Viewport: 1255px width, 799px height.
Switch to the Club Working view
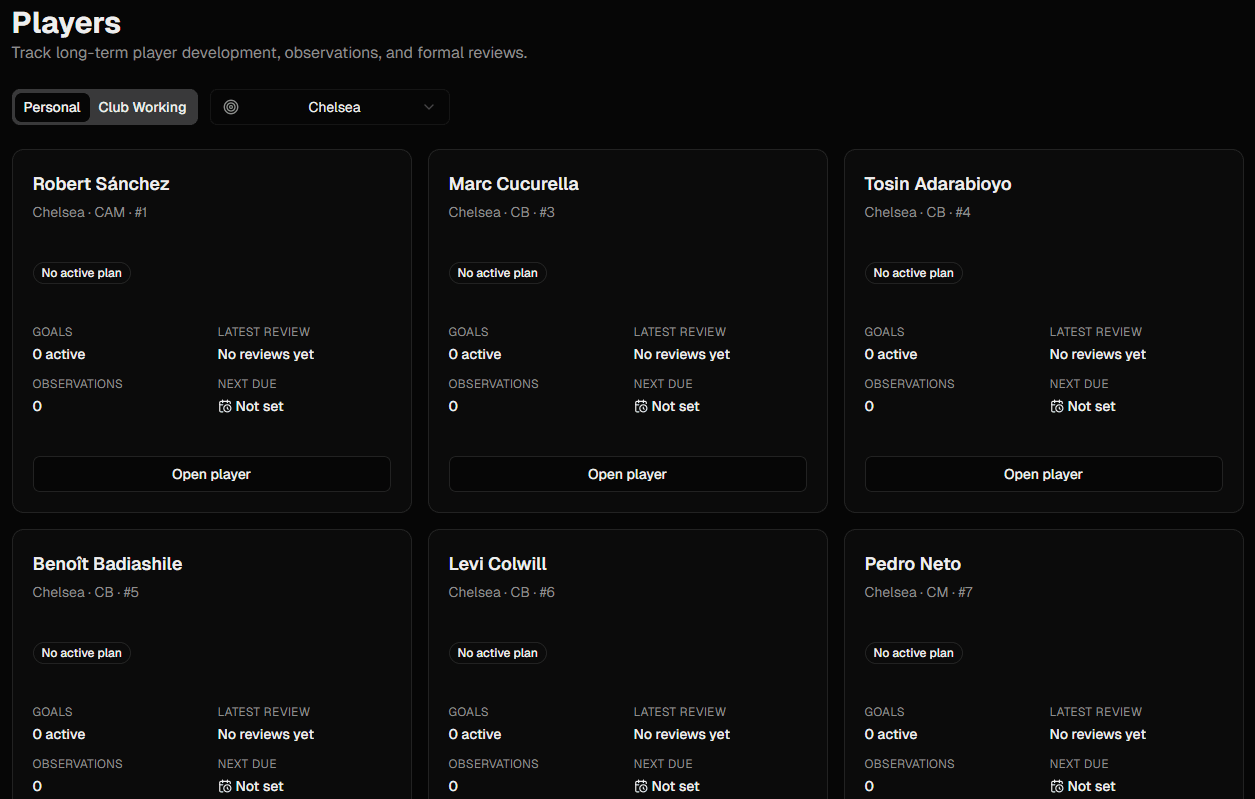142,107
